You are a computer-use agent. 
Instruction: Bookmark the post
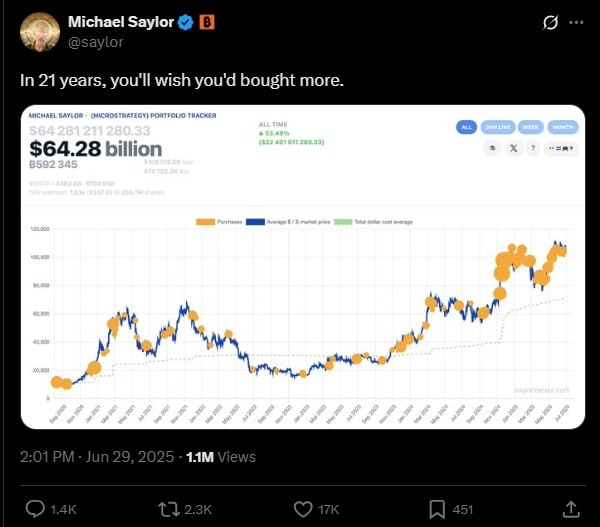[x=438, y=509]
